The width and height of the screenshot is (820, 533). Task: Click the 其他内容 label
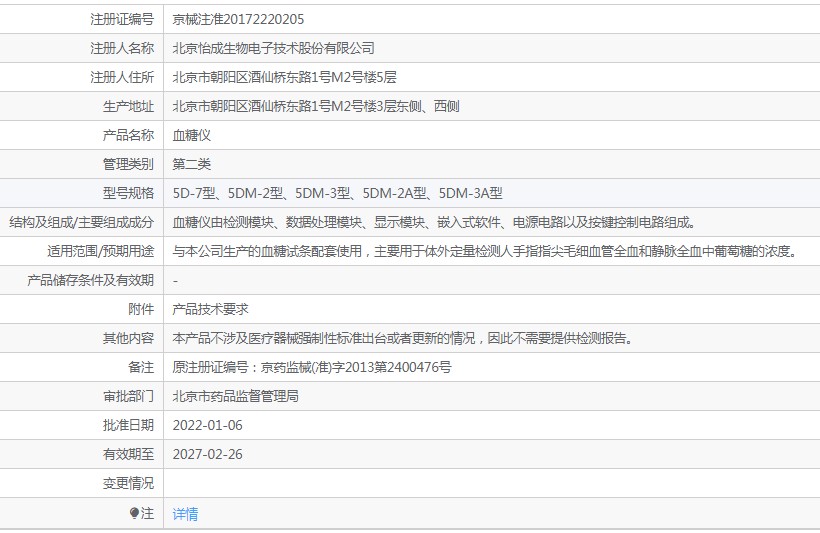point(128,338)
